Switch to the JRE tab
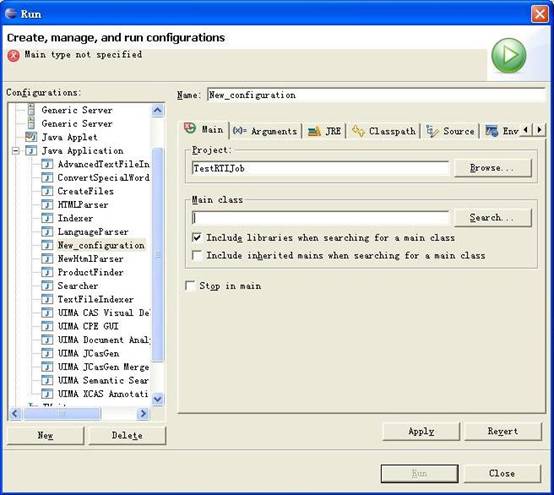 click(324, 131)
